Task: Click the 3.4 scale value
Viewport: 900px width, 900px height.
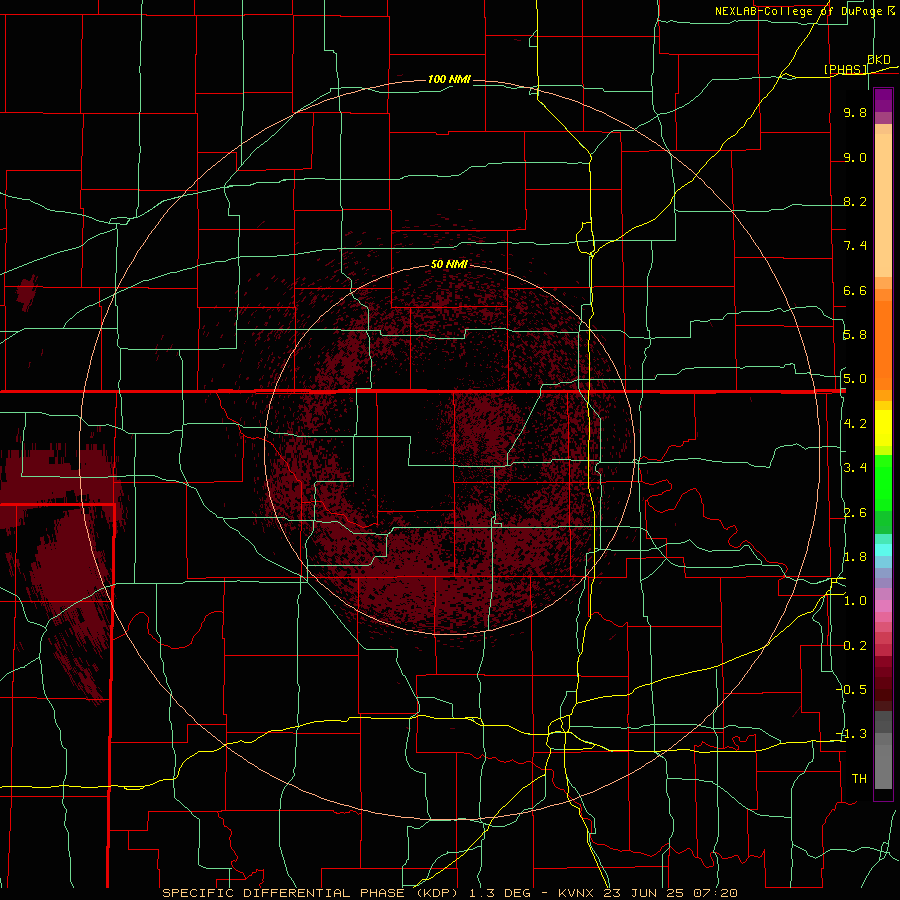Action: pos(855,468)
